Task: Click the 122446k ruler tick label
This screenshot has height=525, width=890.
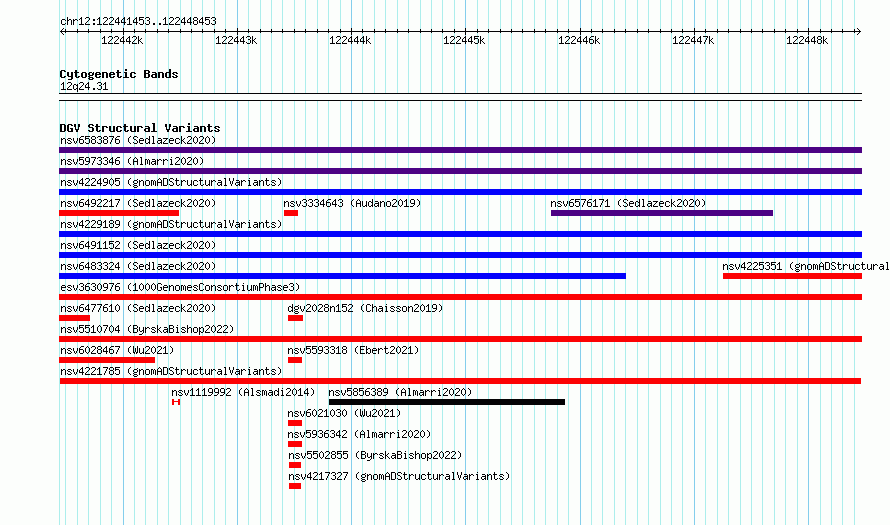Action: (x=579, y=40)
